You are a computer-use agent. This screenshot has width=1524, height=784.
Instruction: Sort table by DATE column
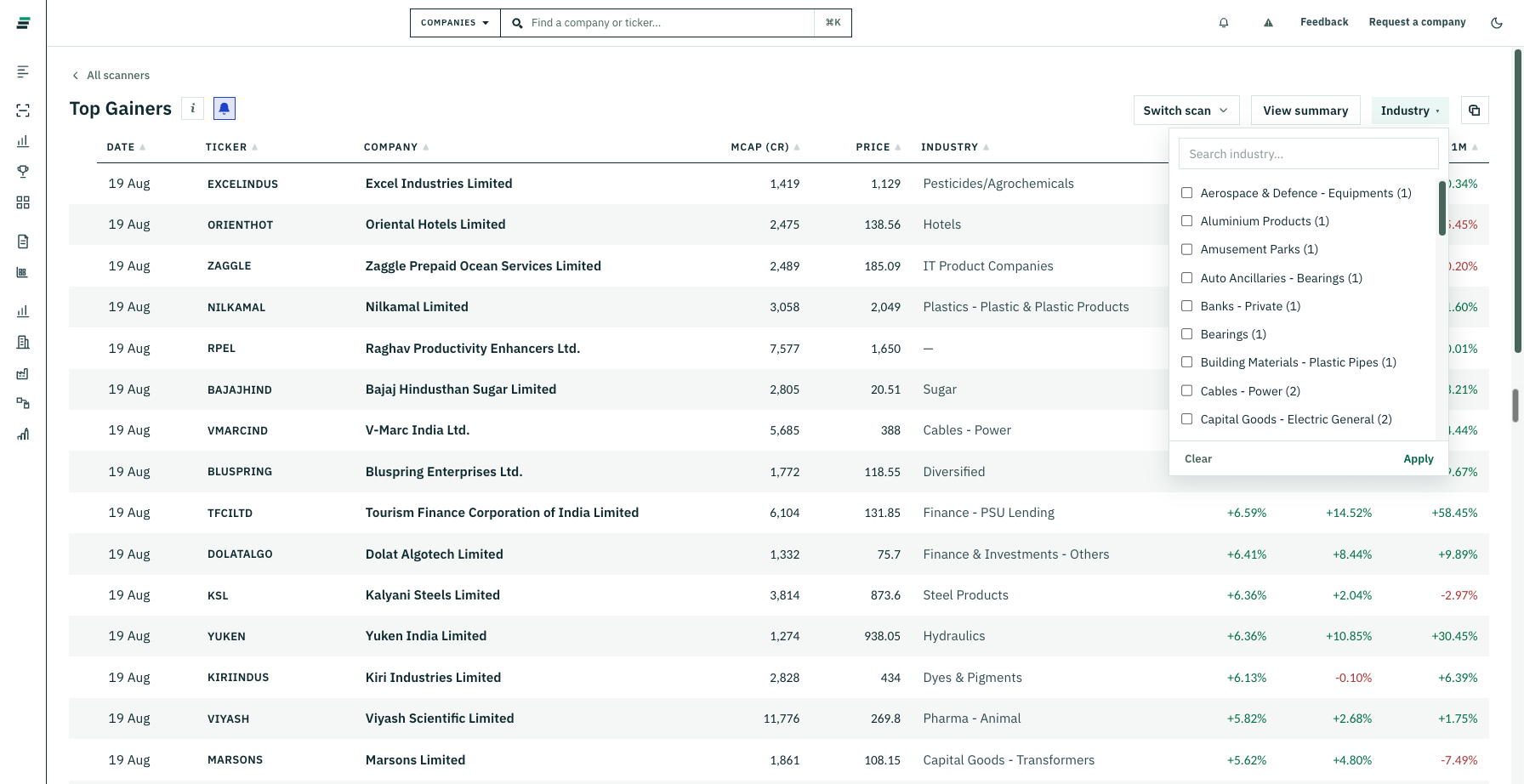126,147
